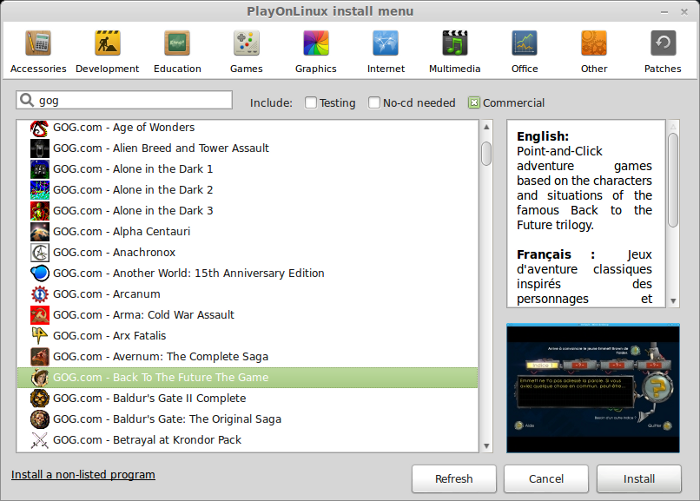This screenshot has height=501, width=700.
Task: Uncheck the Commercial checkbox
Action: [474, 103]
